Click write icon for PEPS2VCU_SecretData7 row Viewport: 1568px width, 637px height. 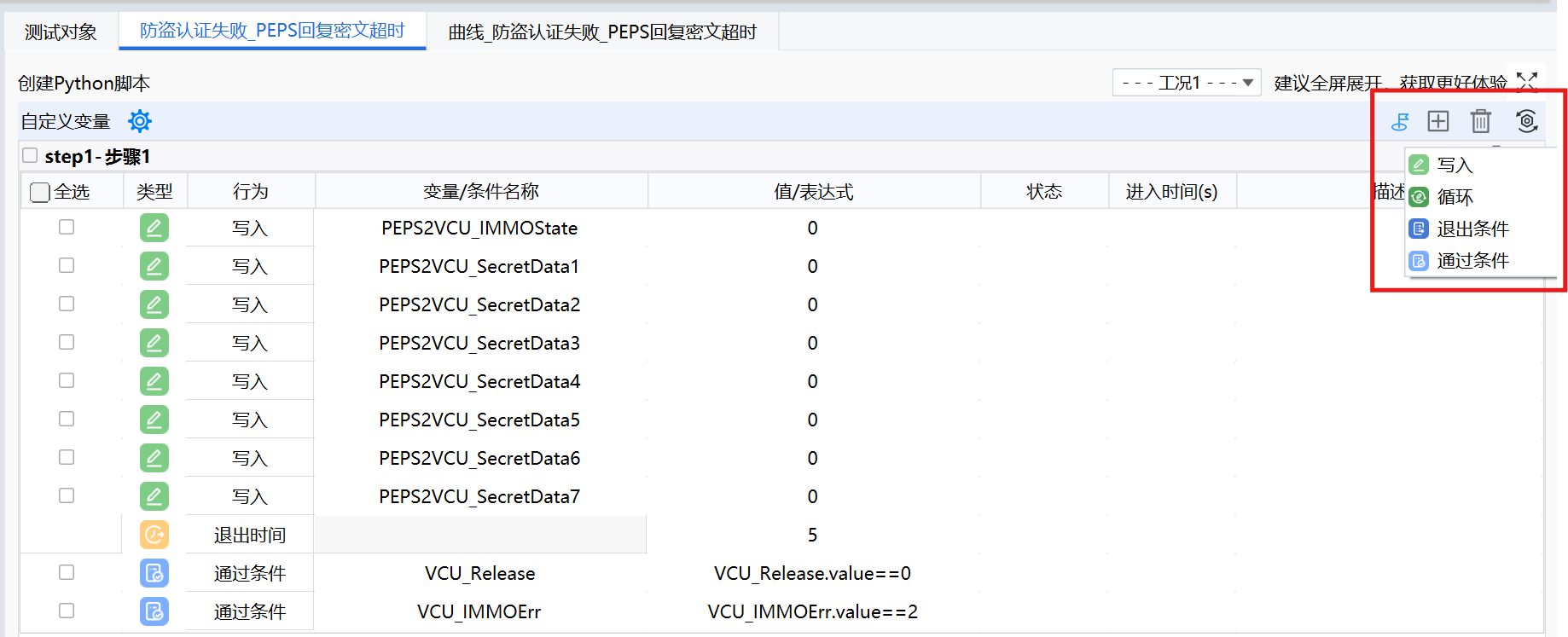(x=154, y=496)
